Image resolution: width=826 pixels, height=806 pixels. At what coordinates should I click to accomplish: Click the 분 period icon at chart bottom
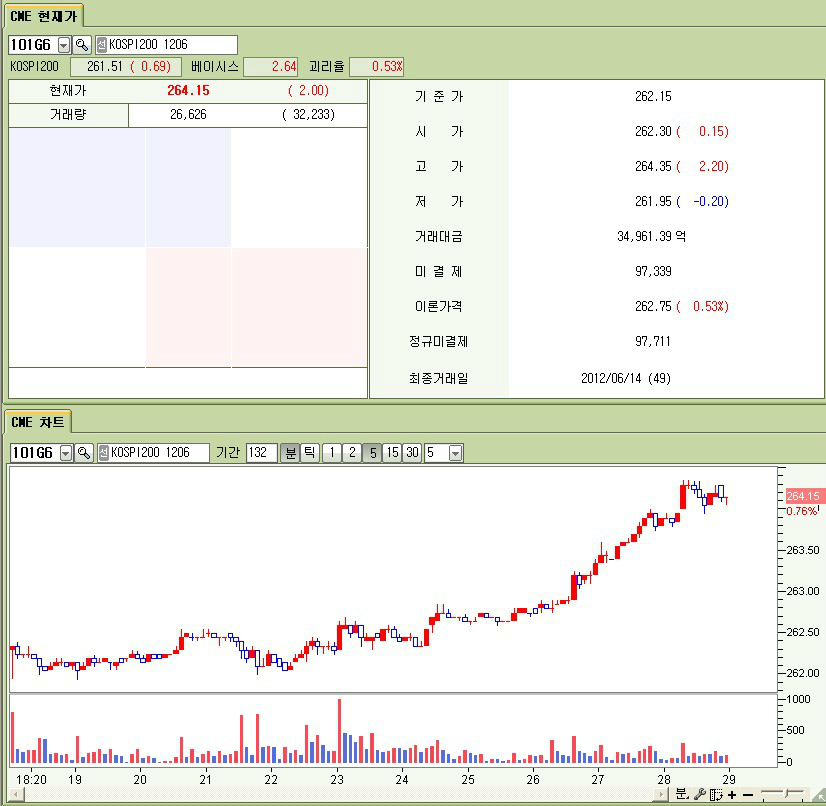click(x=682, y=794)
